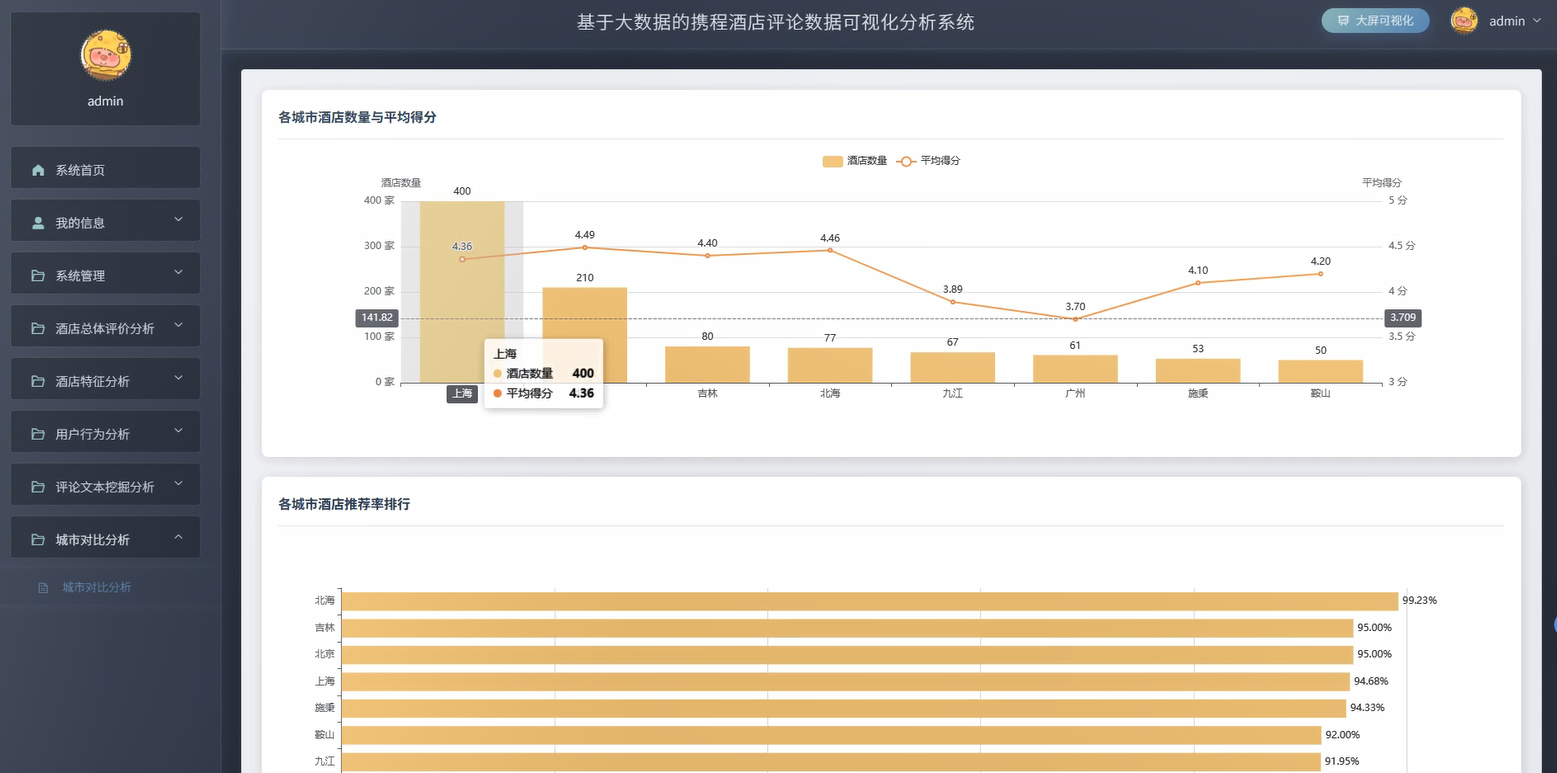Expand the 酒店总体评价分析 chevron
This screenshot has width=1557, height=773.
178,325
